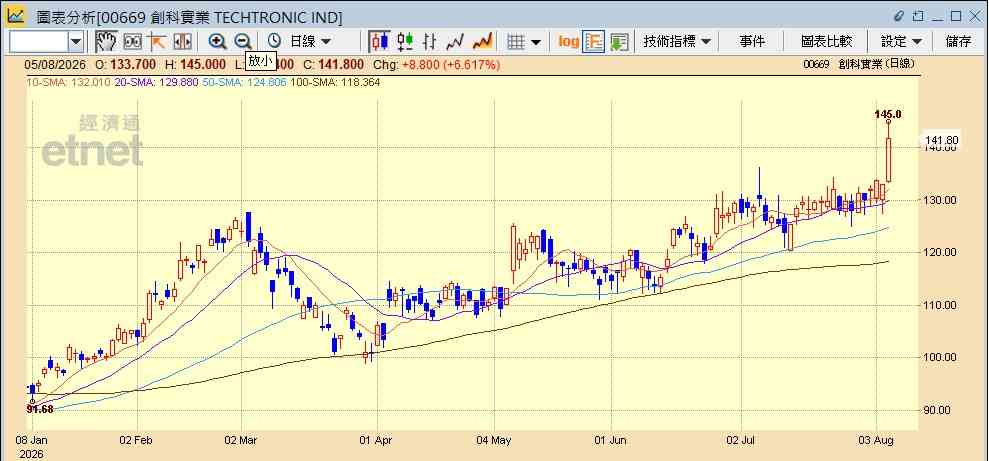
Task: Click the 儲存 save button
Action: coord(958,42)
